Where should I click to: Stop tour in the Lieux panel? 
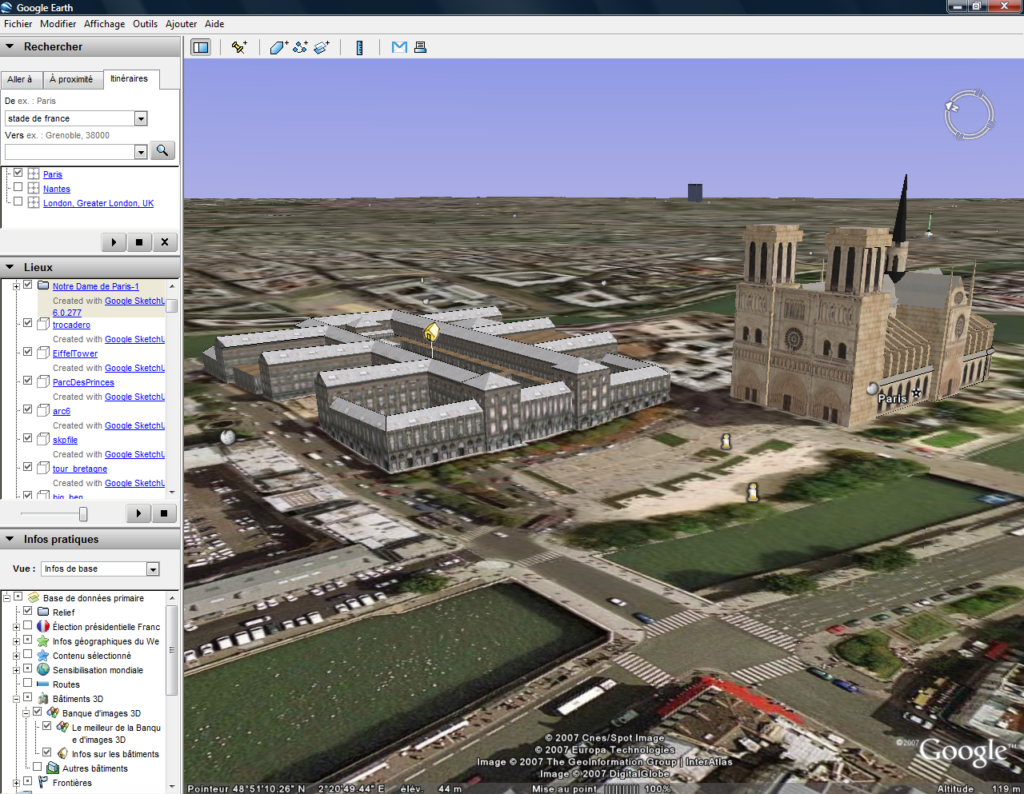(164, 513)
